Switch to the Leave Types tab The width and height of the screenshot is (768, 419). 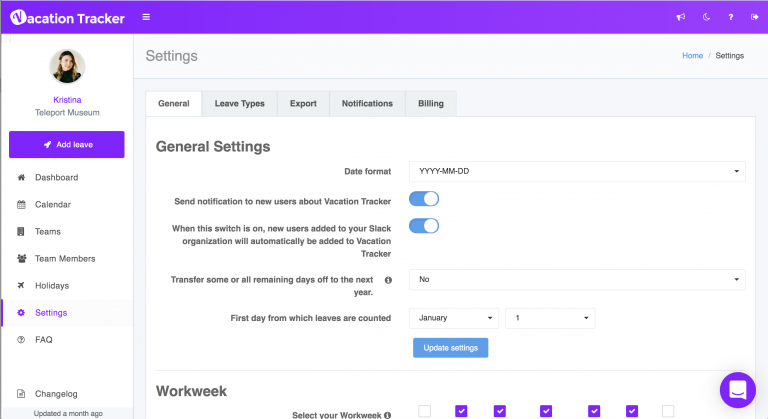click(240, 103)
